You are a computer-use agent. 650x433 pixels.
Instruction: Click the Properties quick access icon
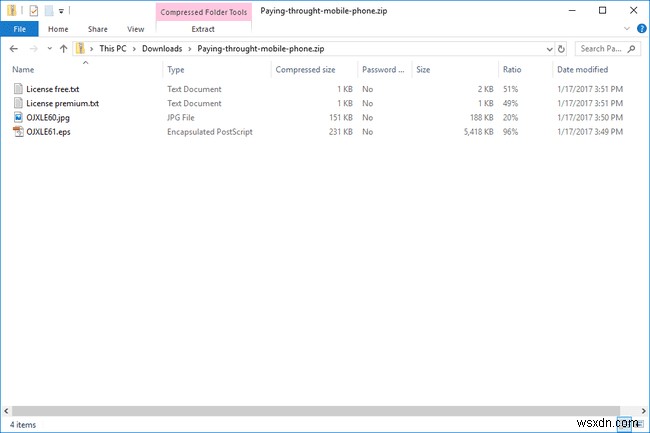pos(34,11)
